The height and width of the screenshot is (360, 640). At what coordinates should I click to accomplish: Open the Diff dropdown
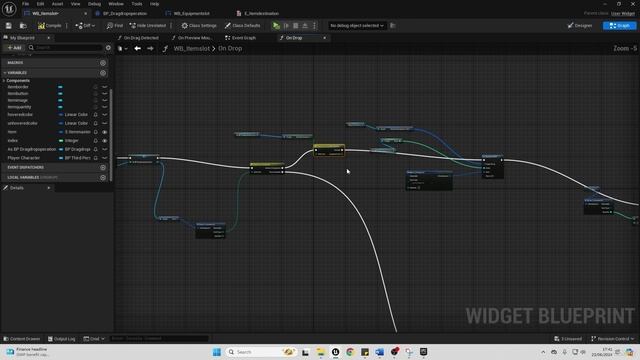(x=85, y=26)
